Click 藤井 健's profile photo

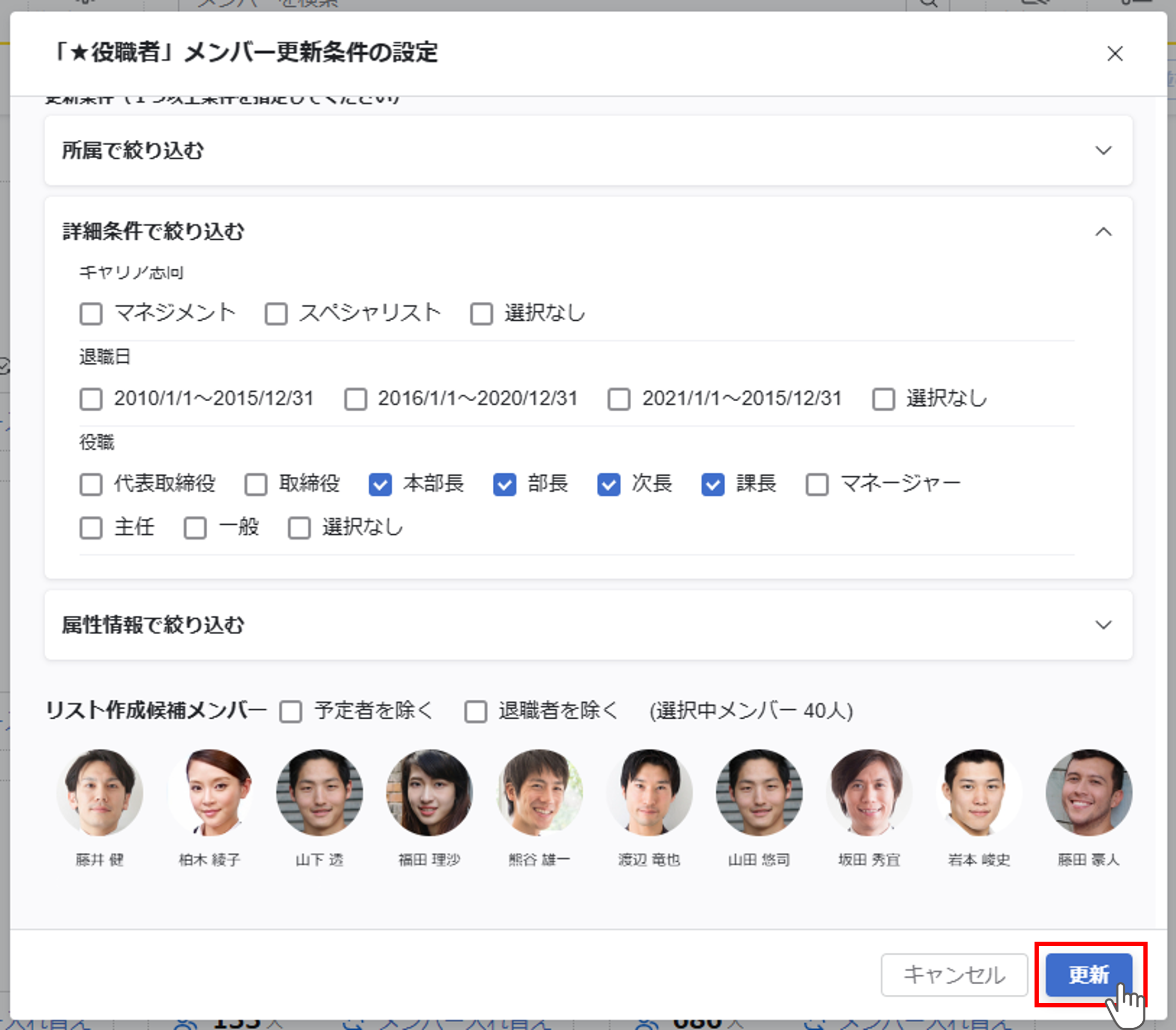pyautogui.click(x=99, y=792)
